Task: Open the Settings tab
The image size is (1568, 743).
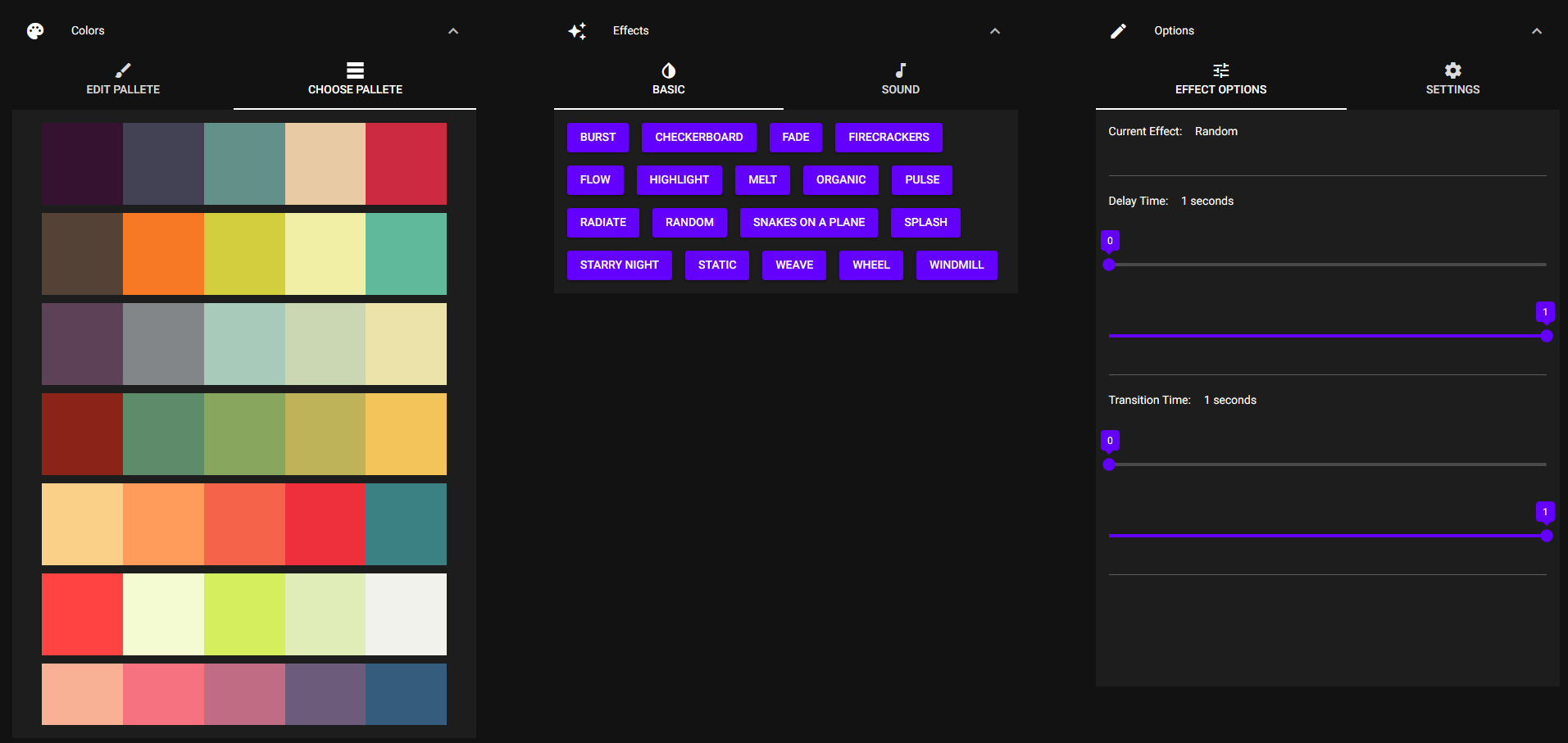Action: [x=1452, y=79]
